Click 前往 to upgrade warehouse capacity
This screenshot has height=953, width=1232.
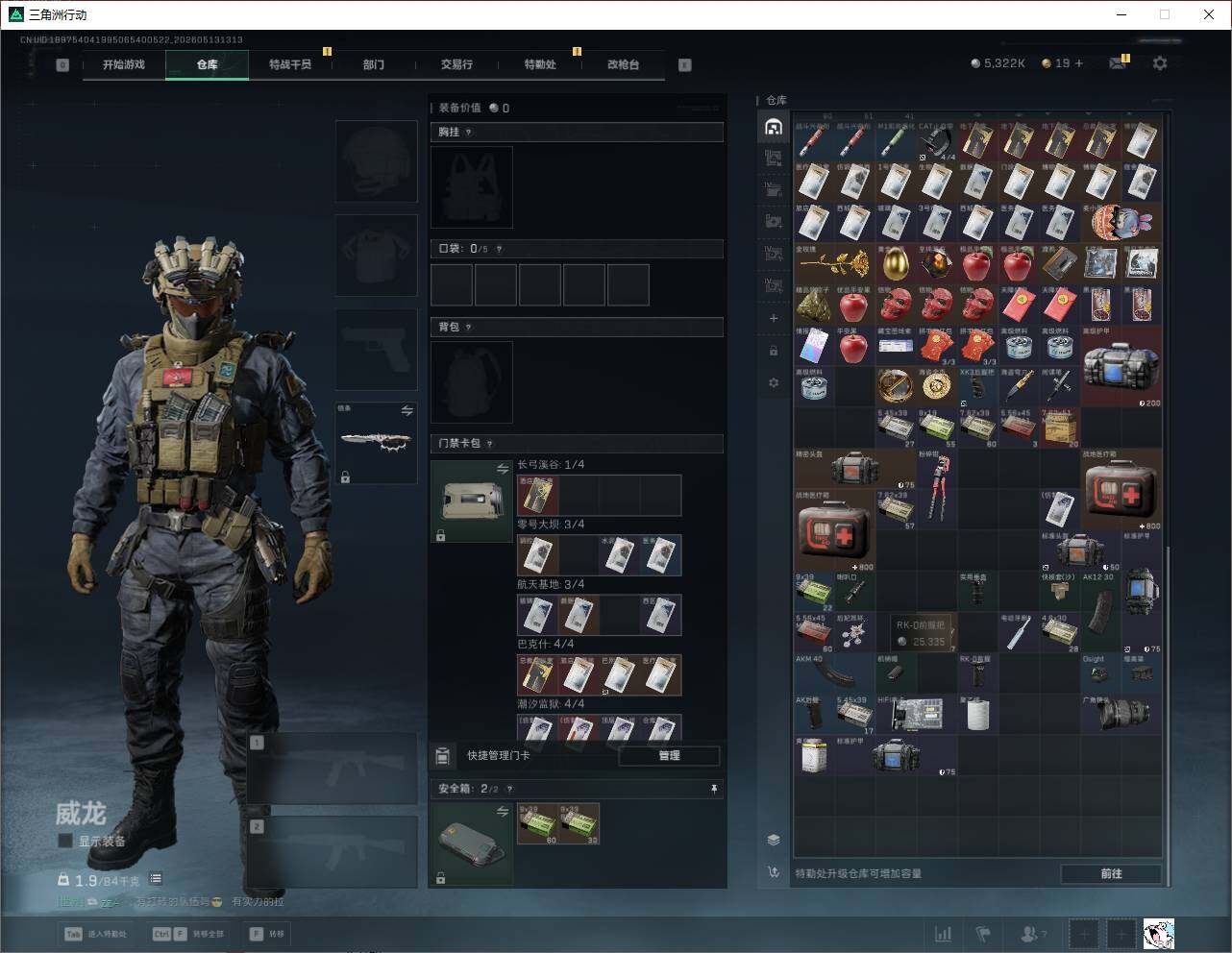click(1111, 873)
